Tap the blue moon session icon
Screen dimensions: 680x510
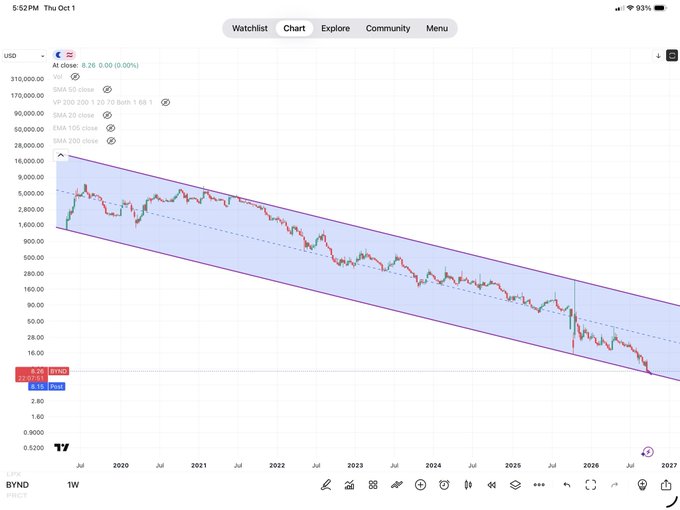pyautogui.click(x=59, y=55)
